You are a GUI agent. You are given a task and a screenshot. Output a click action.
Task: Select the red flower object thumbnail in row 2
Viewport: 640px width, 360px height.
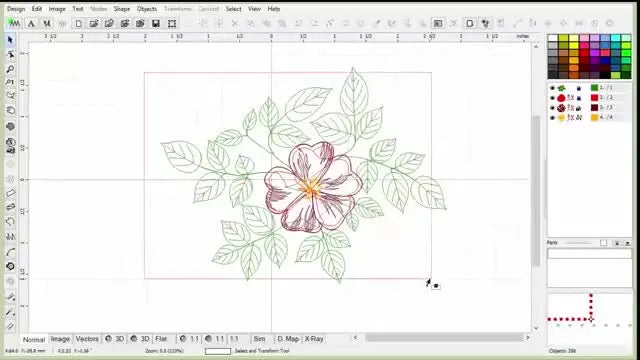pyautogui.click(x=562, y=98)
